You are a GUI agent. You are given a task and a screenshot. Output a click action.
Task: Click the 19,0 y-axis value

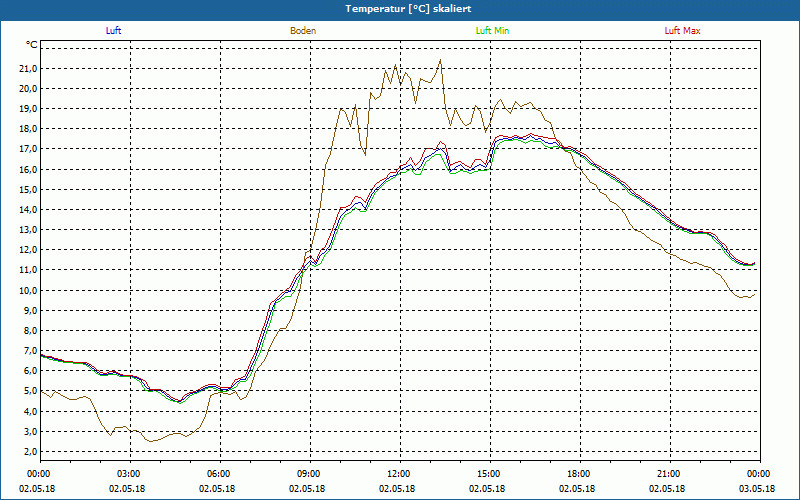pos(28,109)
